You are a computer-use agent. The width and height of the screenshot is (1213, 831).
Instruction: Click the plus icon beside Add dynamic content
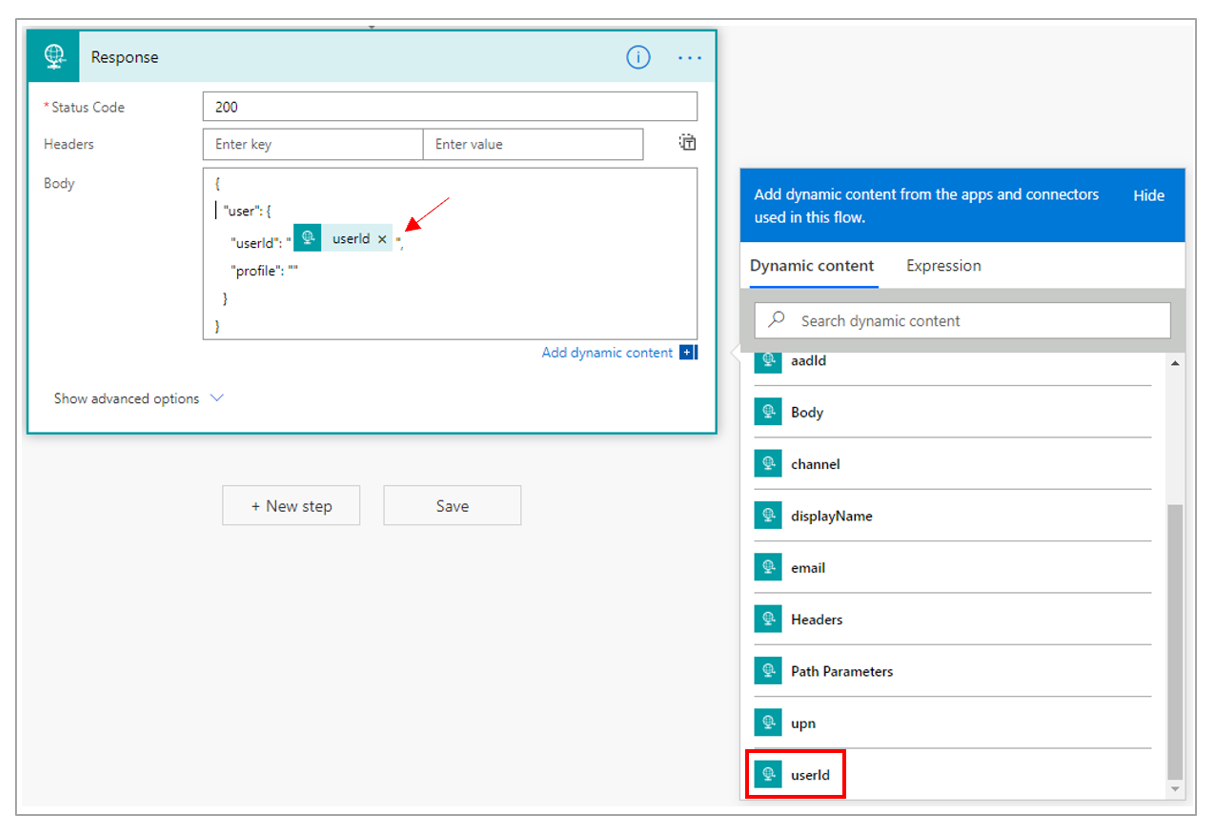pos(687,352)
